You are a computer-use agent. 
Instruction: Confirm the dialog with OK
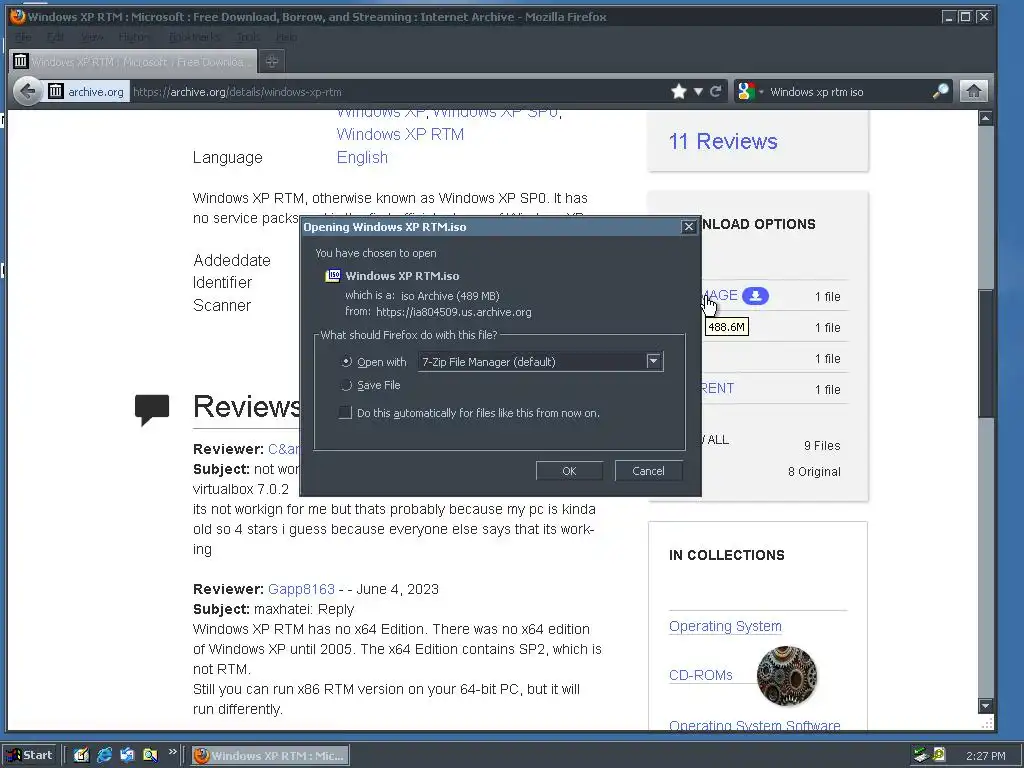click(x=569, y=471)
